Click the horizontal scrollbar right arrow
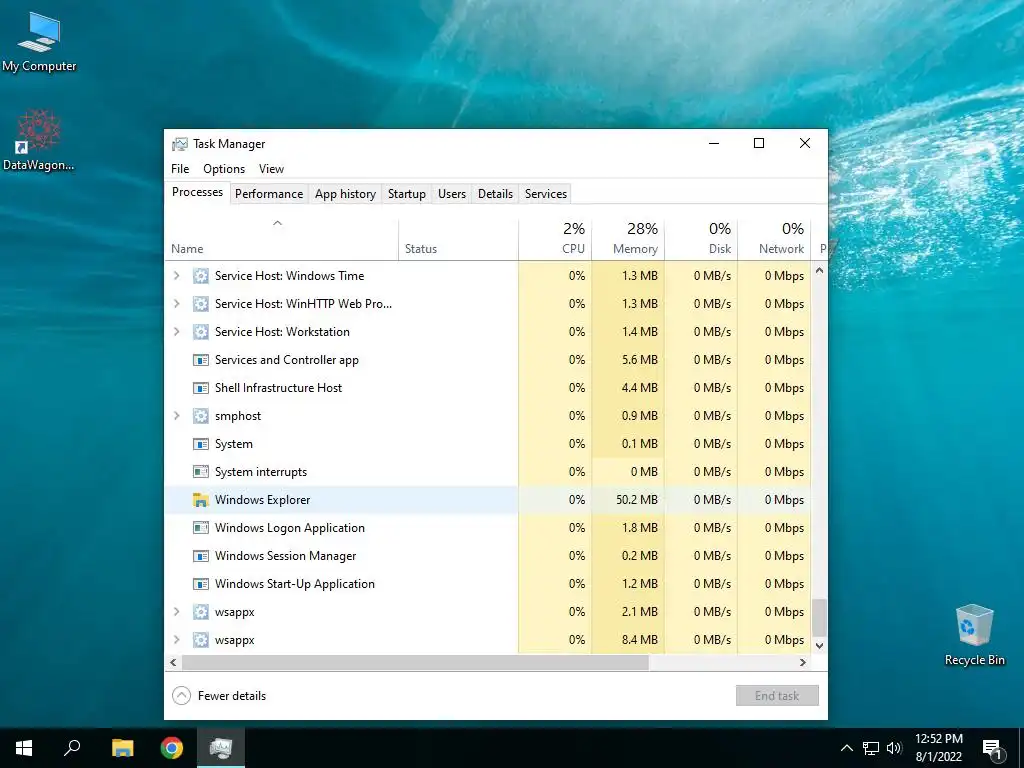 point(803,662)
